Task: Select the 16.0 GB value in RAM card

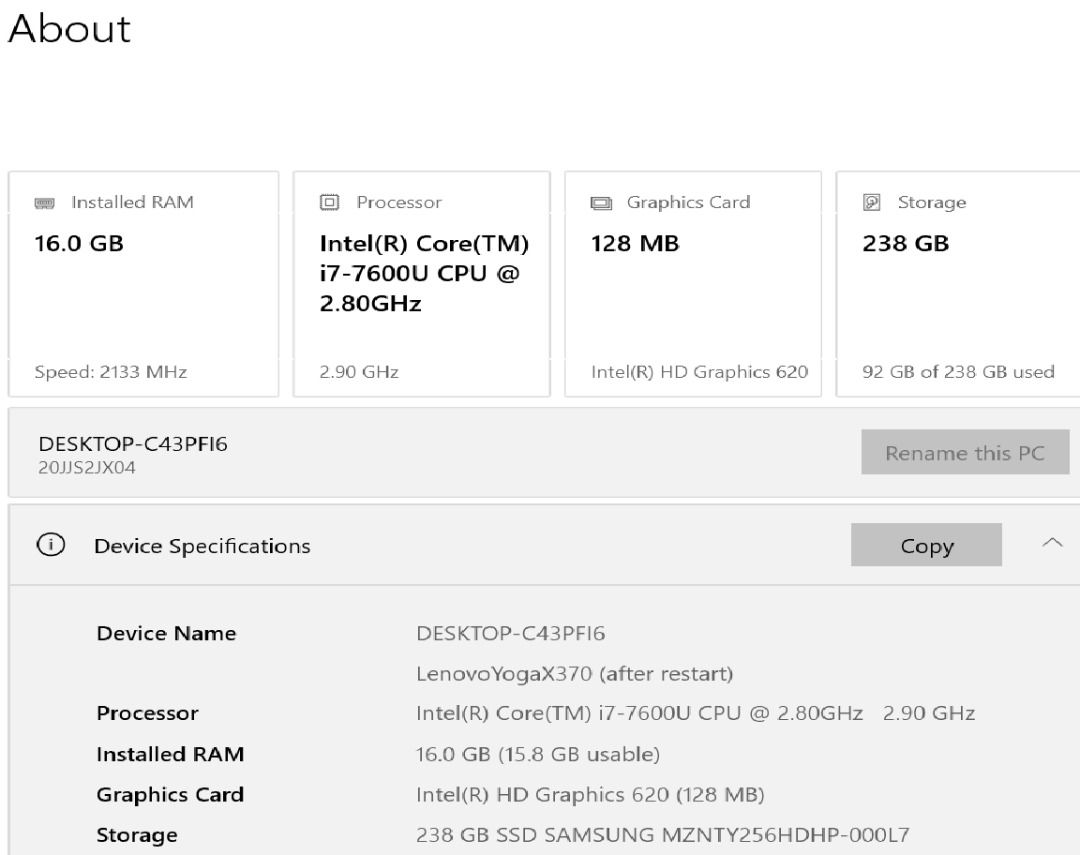Action: (80, 244)
